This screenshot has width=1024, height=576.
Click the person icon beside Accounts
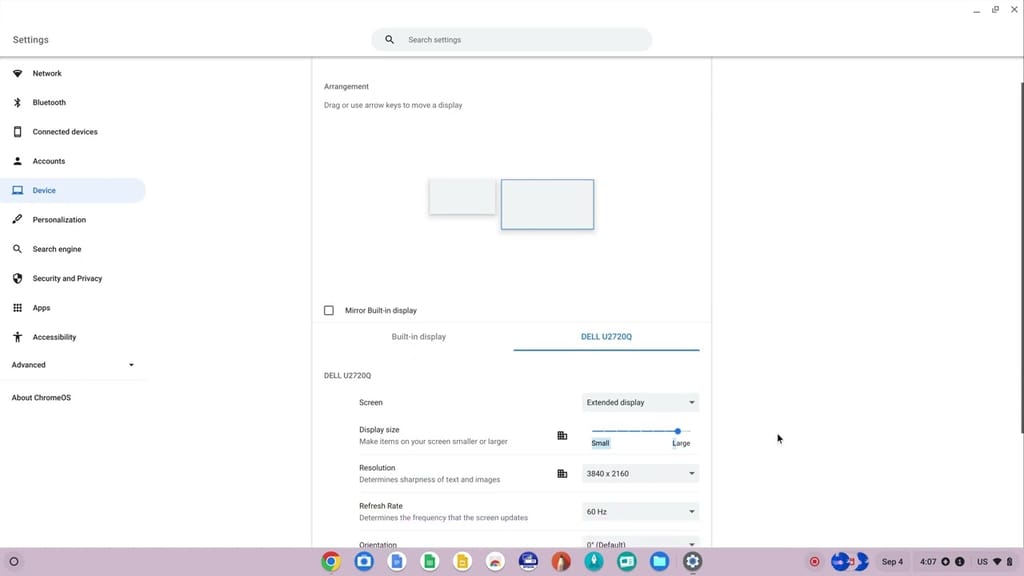[x=18, y=161]
